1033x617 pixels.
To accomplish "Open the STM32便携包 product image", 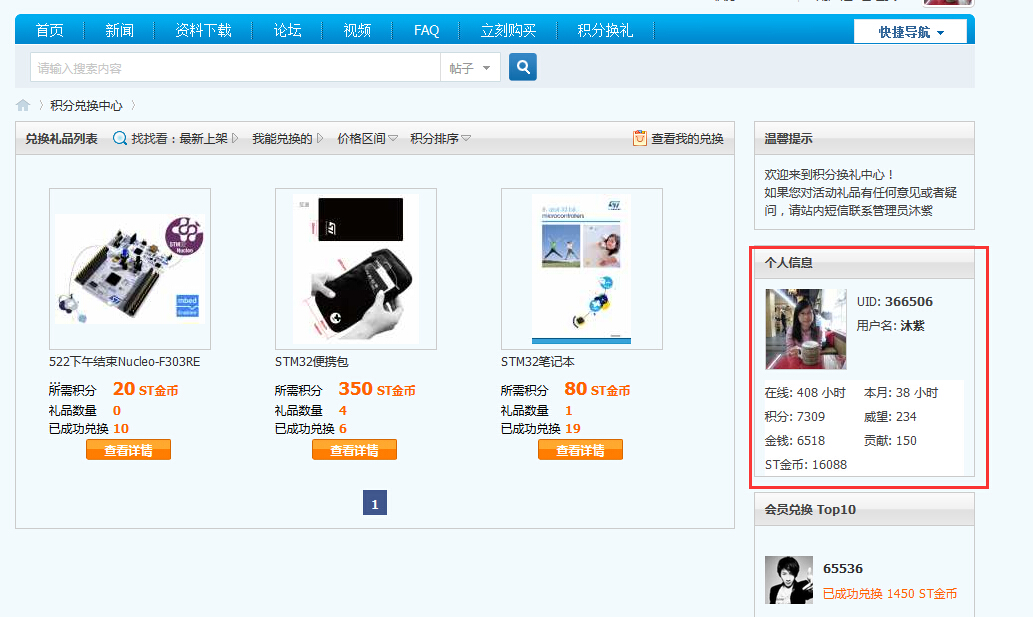I will [x=356, y=269].
